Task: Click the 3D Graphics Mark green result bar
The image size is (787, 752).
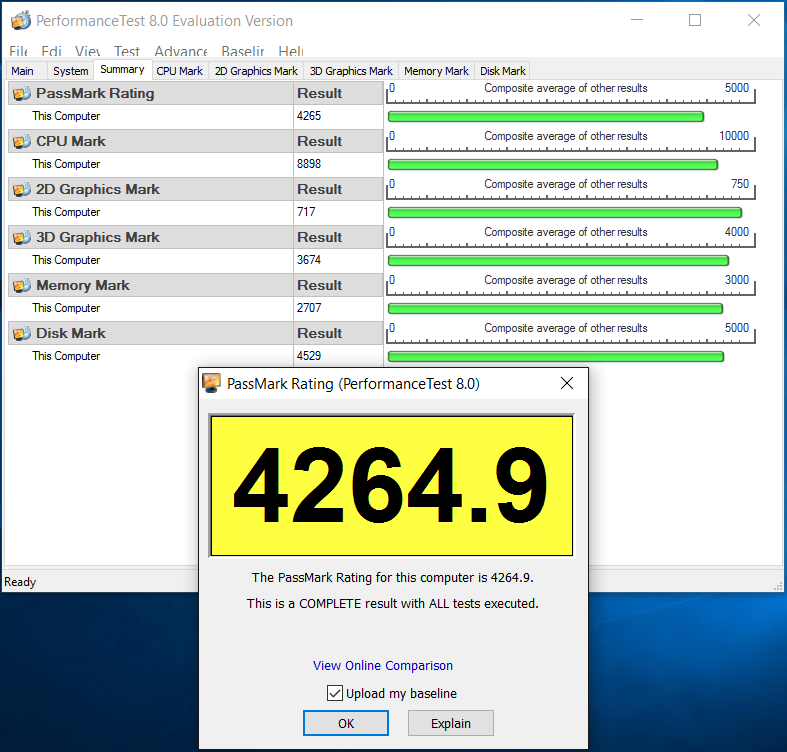Action: pyautogui.click(x=559, y=261)
